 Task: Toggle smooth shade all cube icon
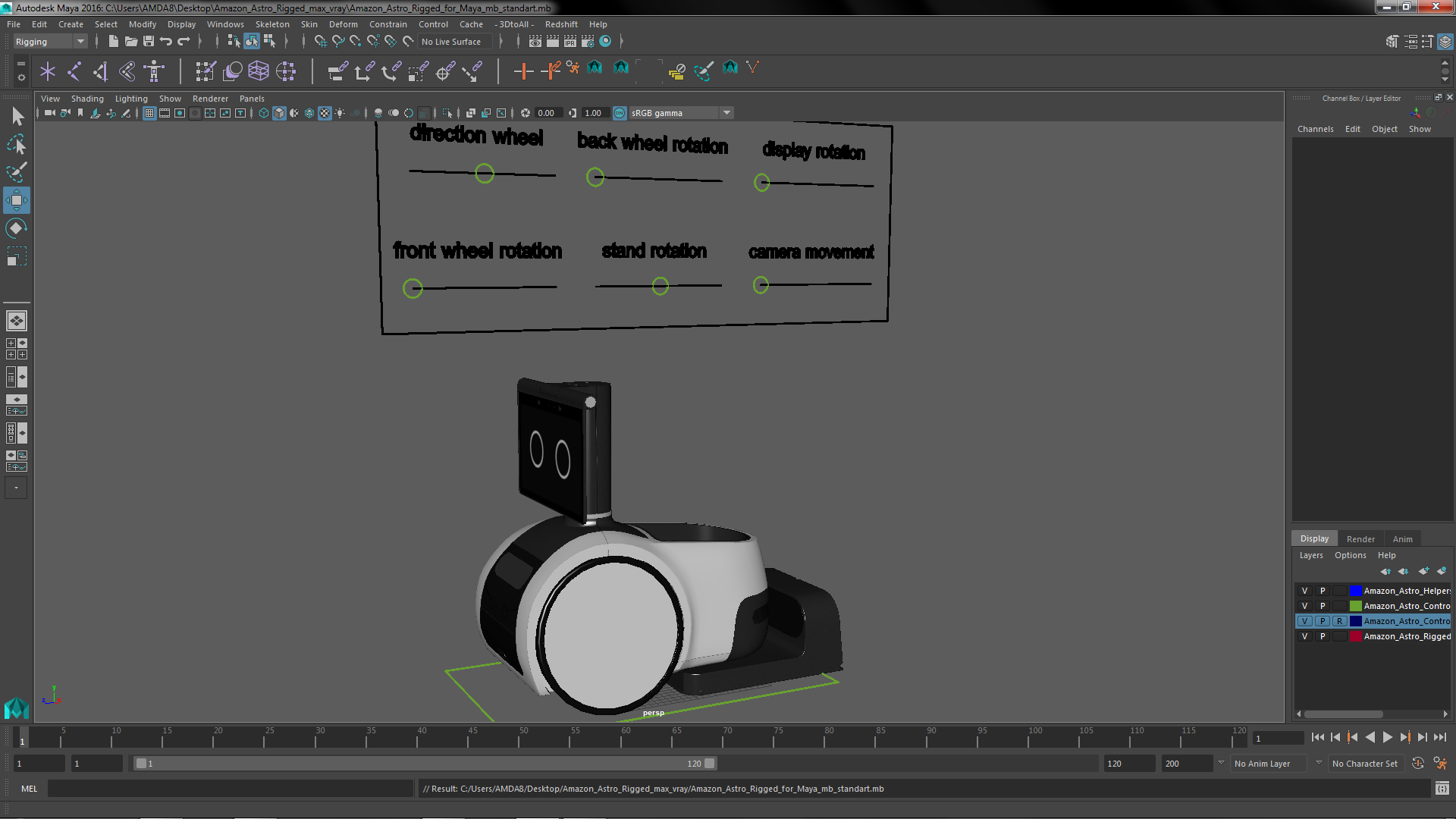pyautogui.click(x=279, y=113)
